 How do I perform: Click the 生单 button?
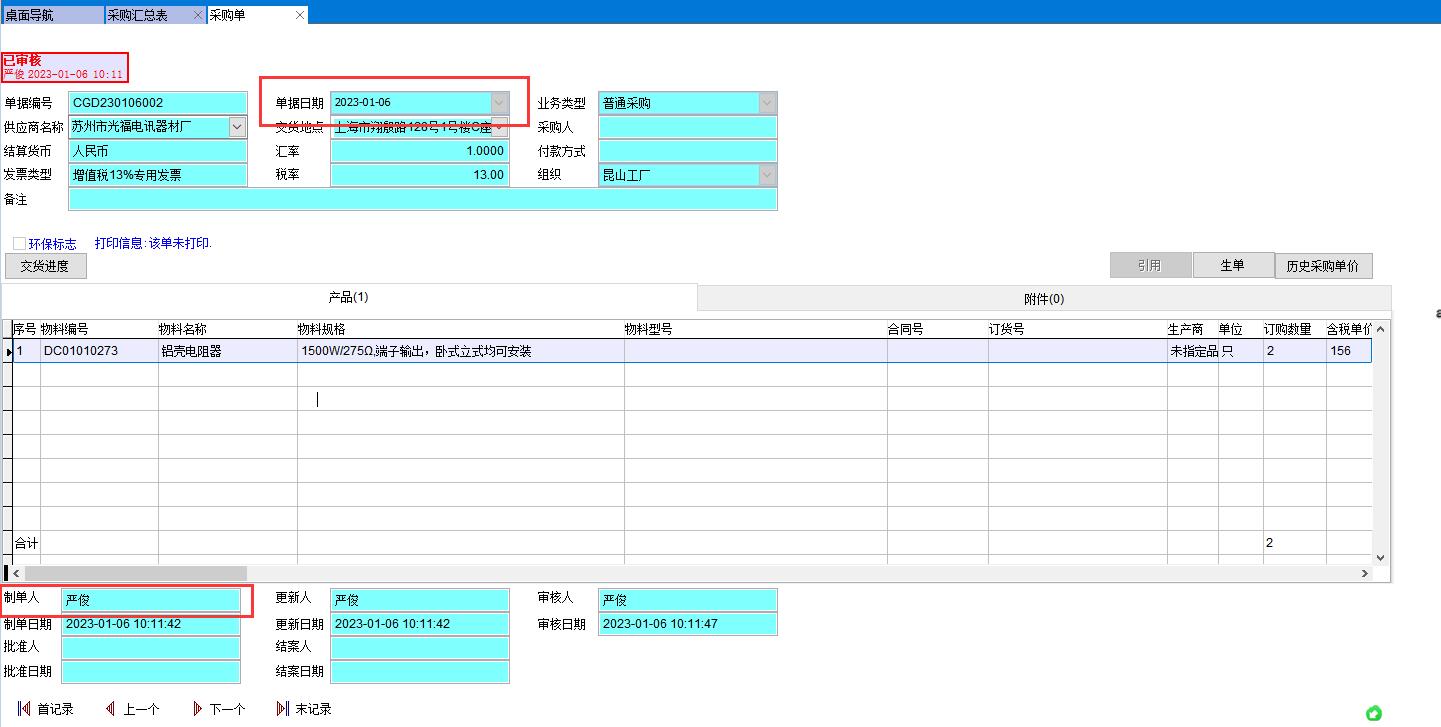pyautogui.click(x=1232, y=266)
